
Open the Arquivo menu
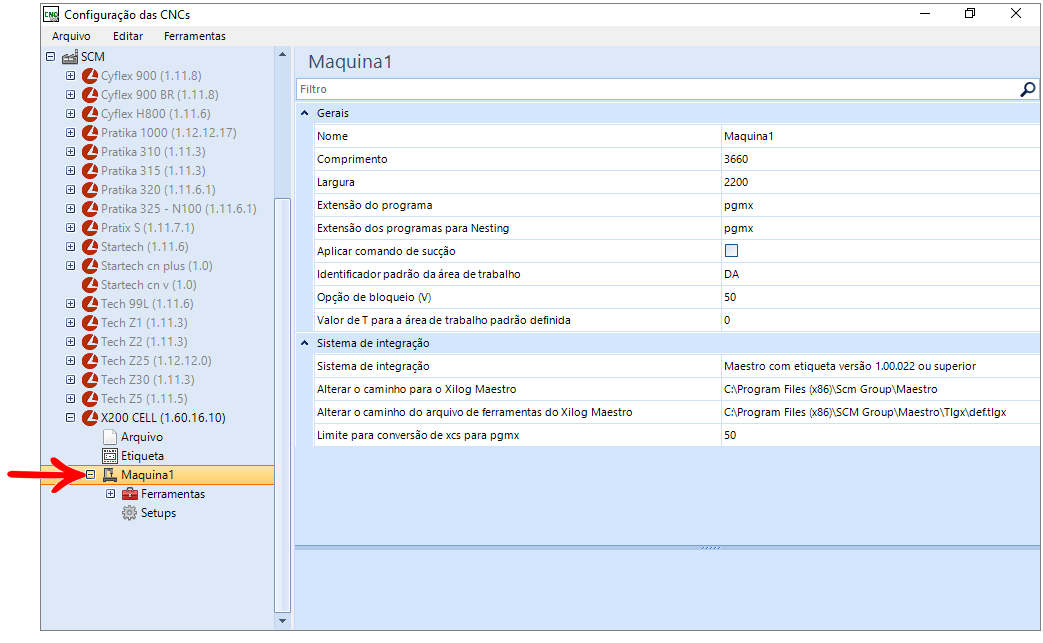(71, 36)
